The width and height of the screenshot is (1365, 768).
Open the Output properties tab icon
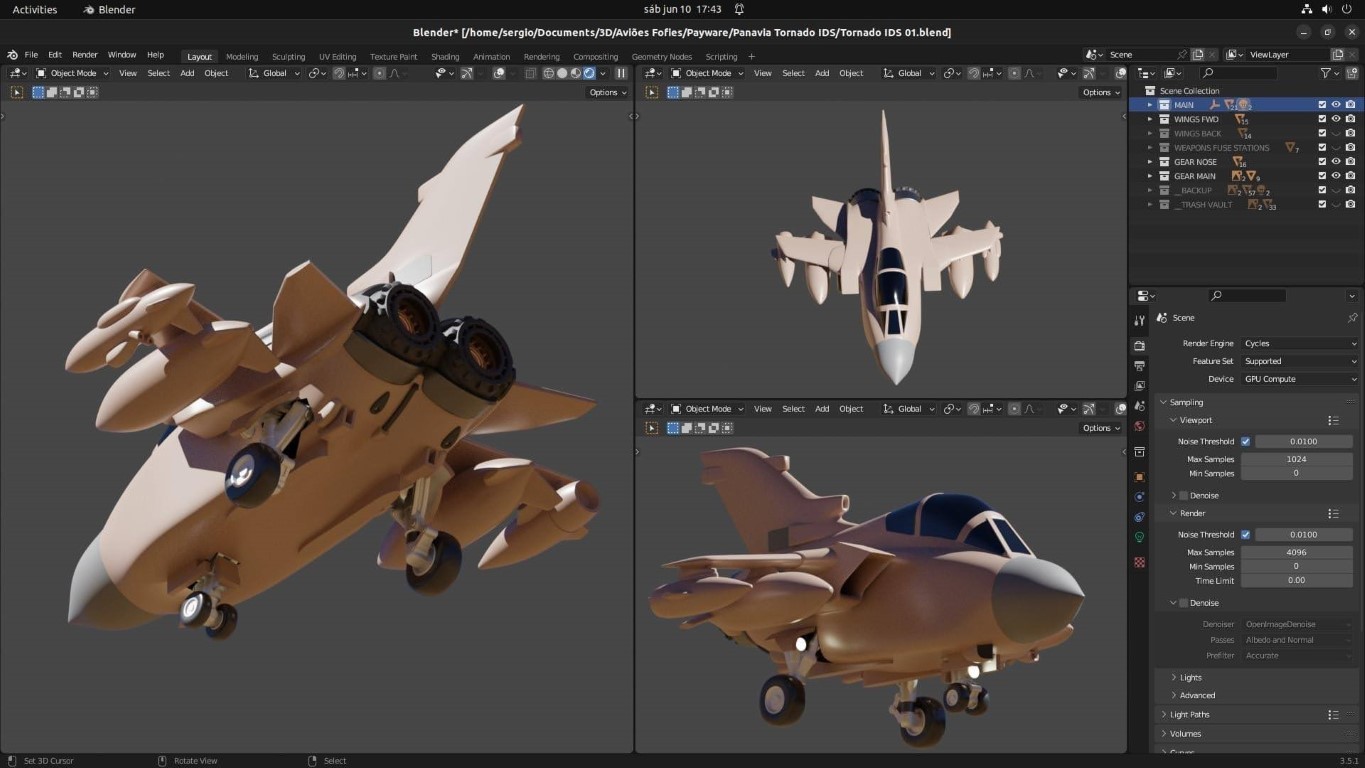point(1139,366)
